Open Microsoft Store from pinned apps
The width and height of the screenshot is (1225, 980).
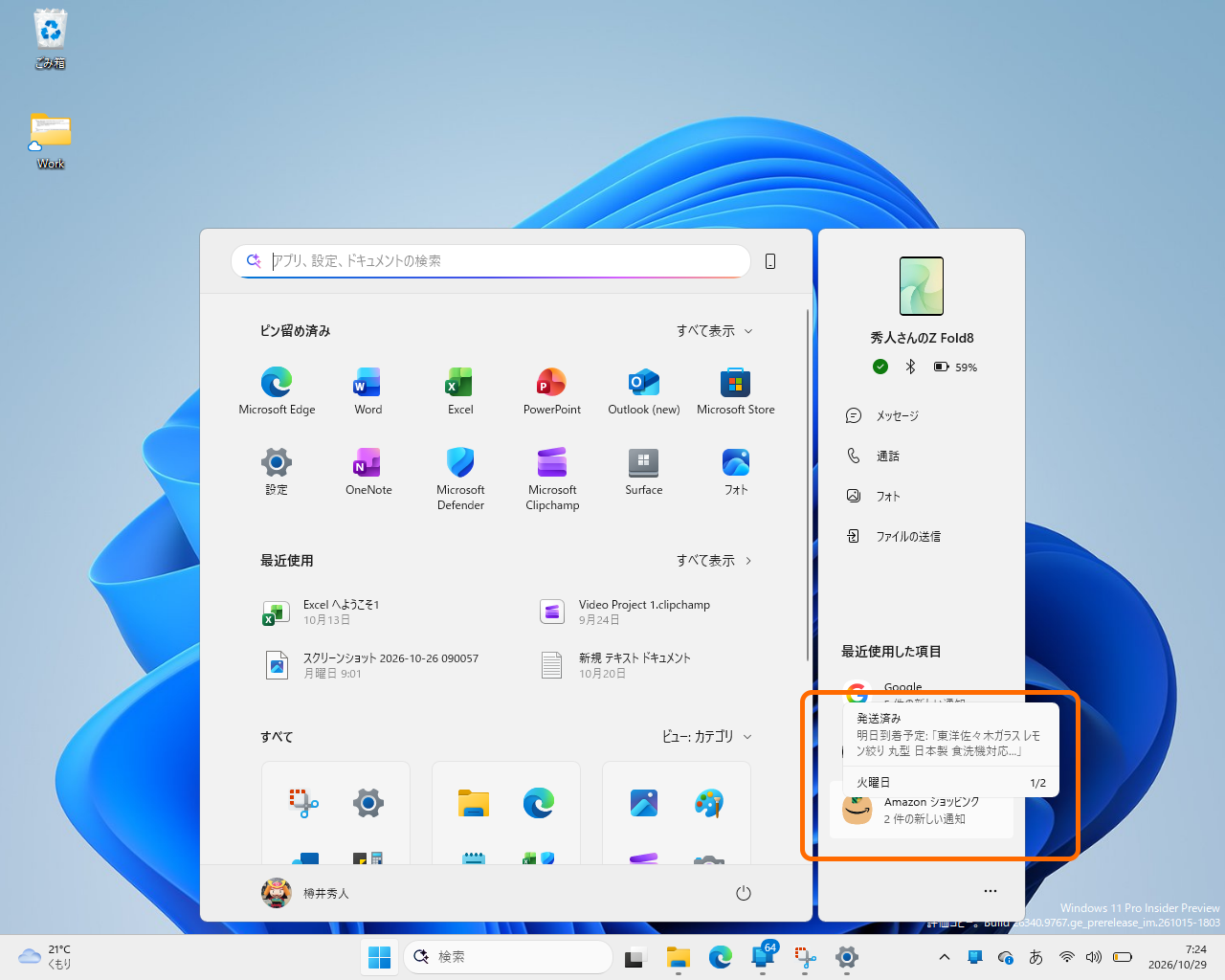736,390
